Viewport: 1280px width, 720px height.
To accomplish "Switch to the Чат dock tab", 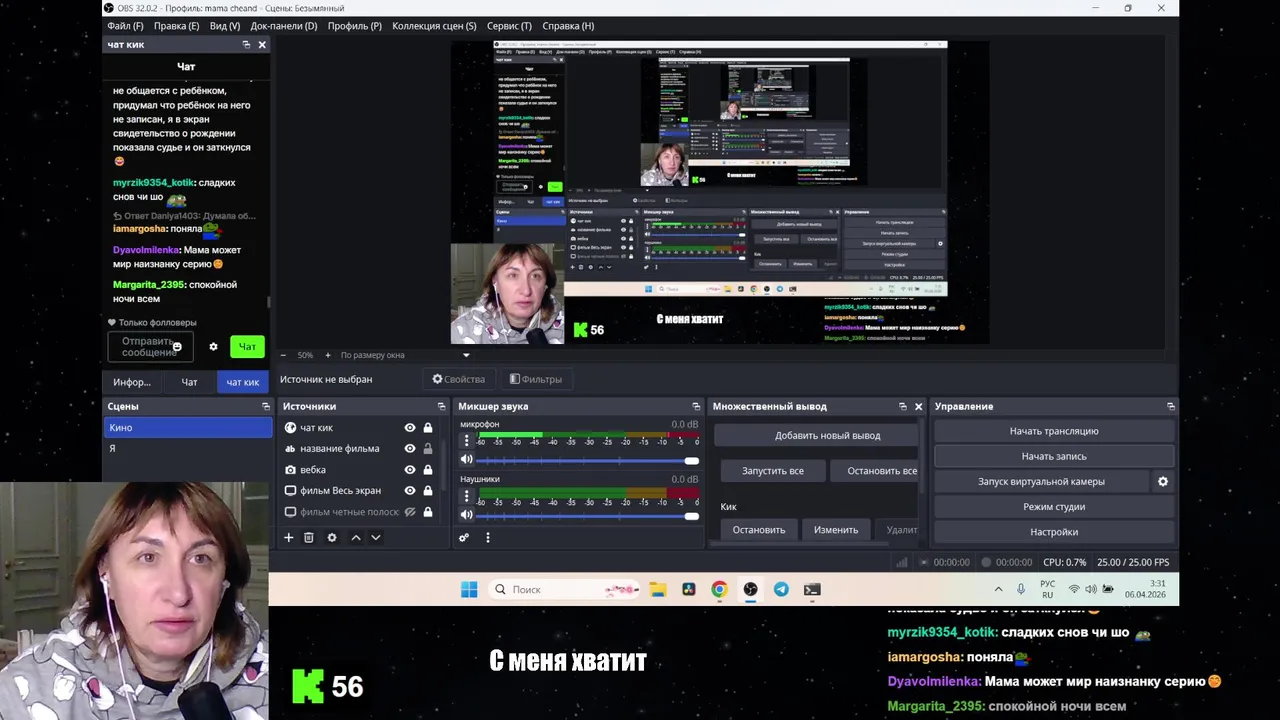I will click(189, 382).
